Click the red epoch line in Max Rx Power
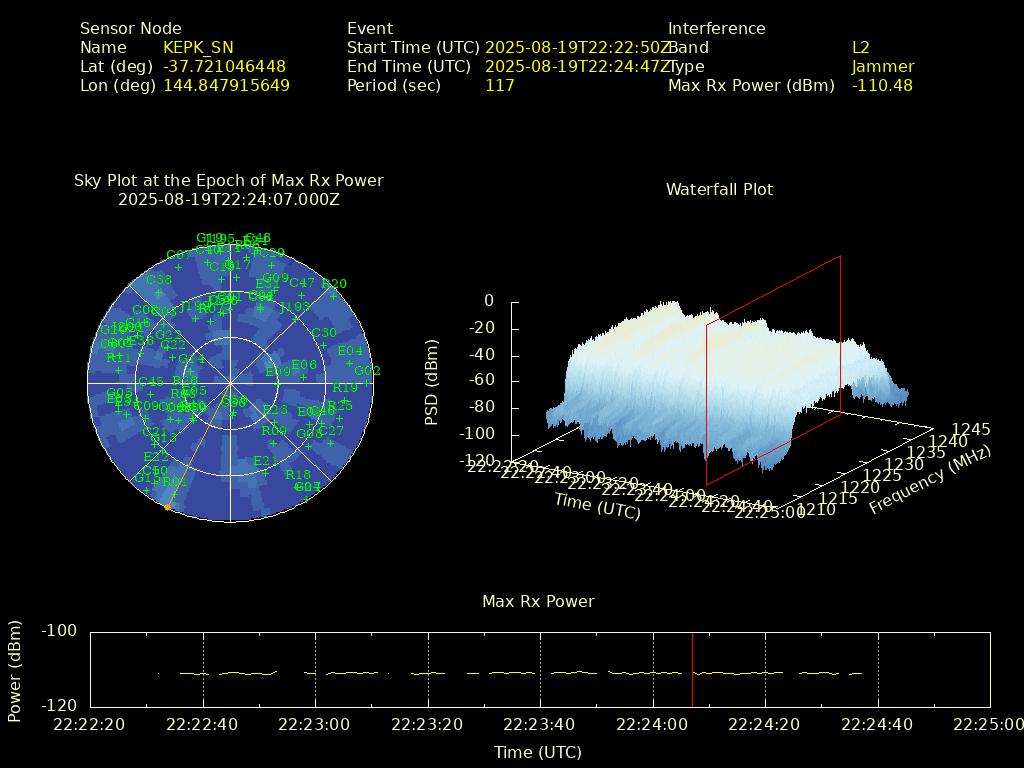Viewport: 1024px width, 768px height. (692, 668)
